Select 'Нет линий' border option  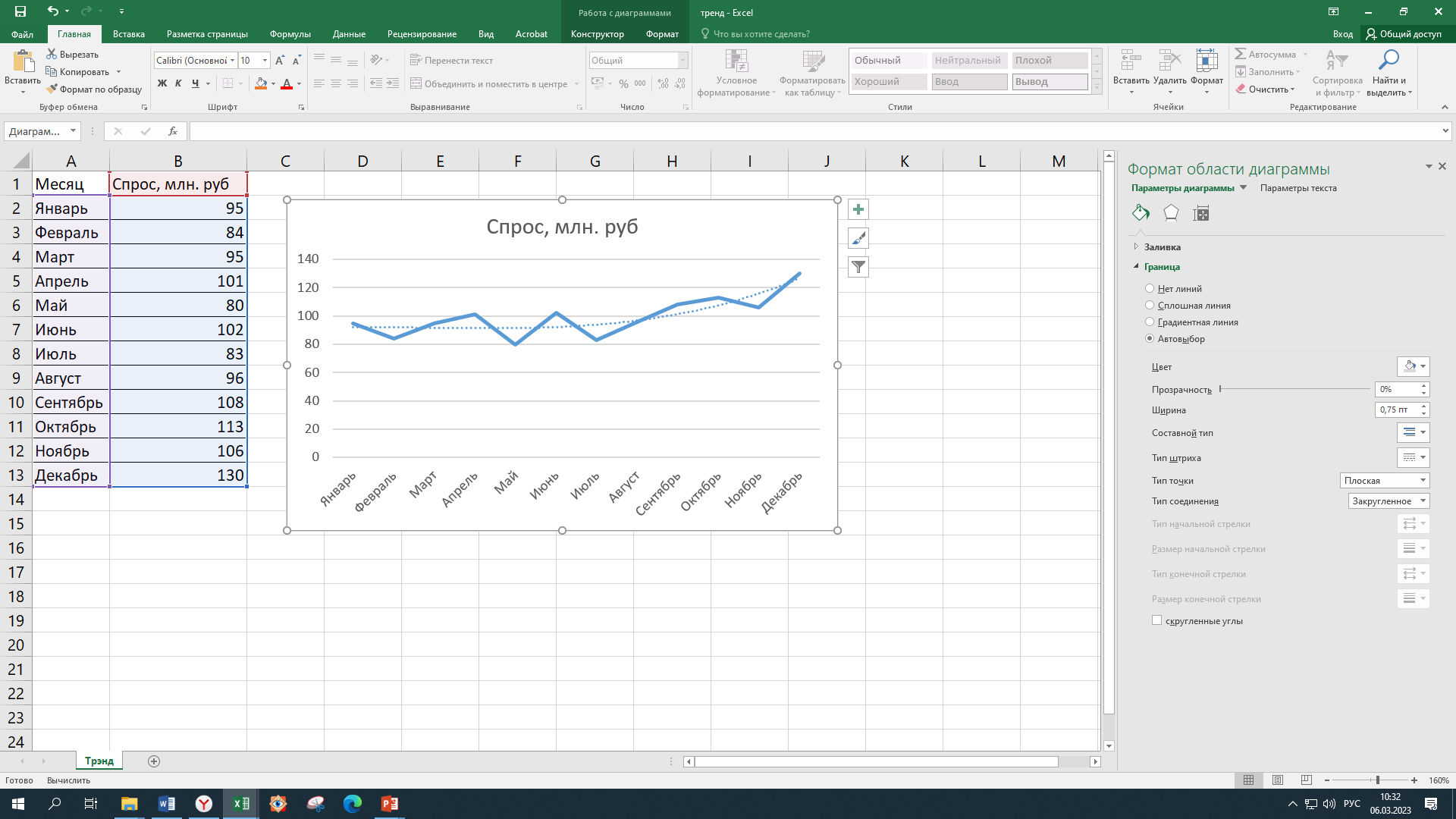point(1150,288)
